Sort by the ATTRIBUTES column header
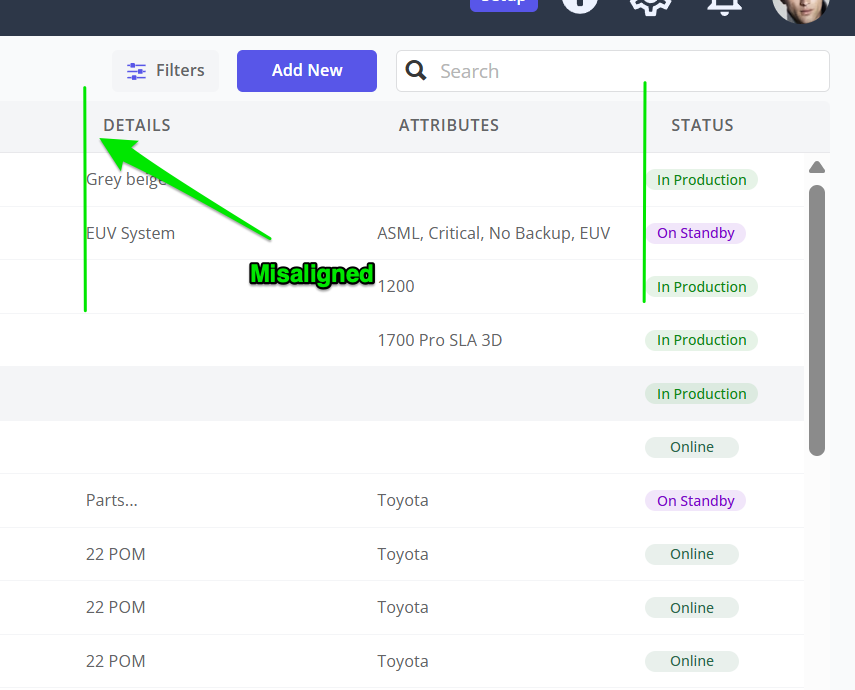This screenshot has width=855, height=690. tap(449, 125)
